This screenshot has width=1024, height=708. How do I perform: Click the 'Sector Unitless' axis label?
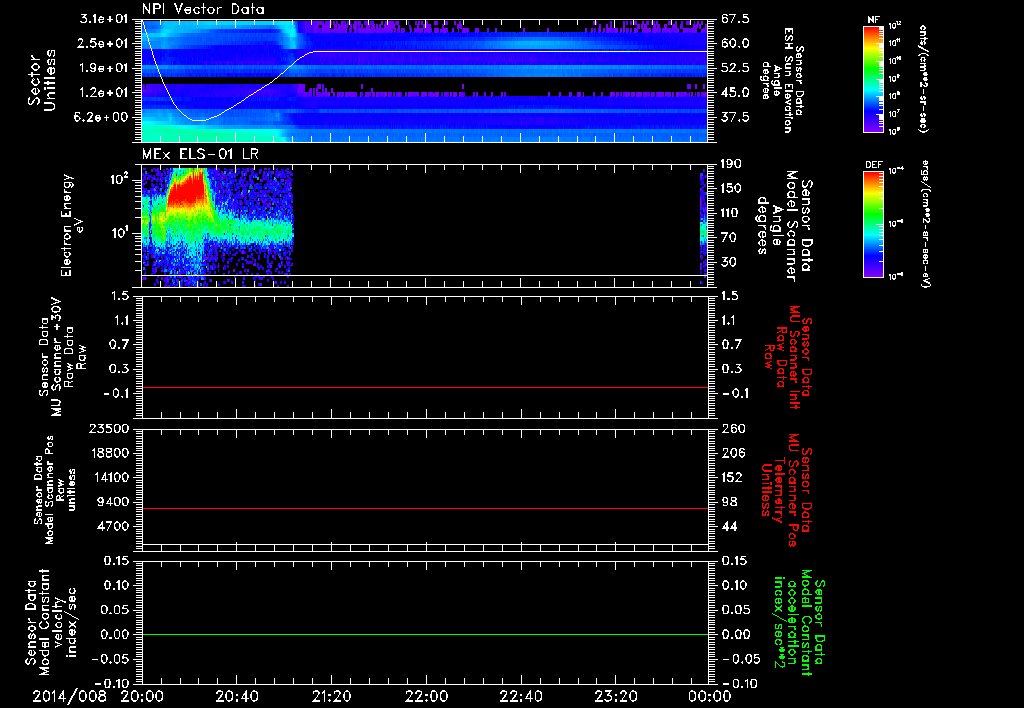(42, 80)
